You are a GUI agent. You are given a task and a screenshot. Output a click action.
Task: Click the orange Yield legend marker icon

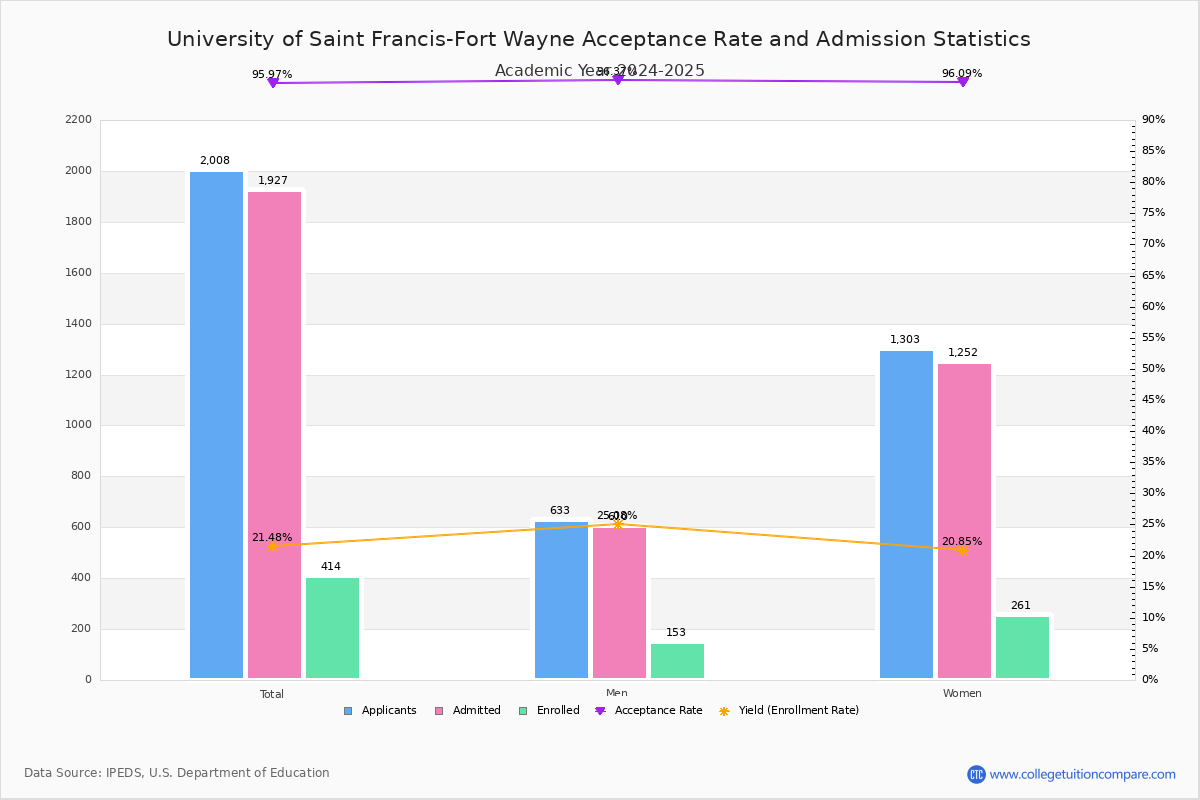(724, 711)
